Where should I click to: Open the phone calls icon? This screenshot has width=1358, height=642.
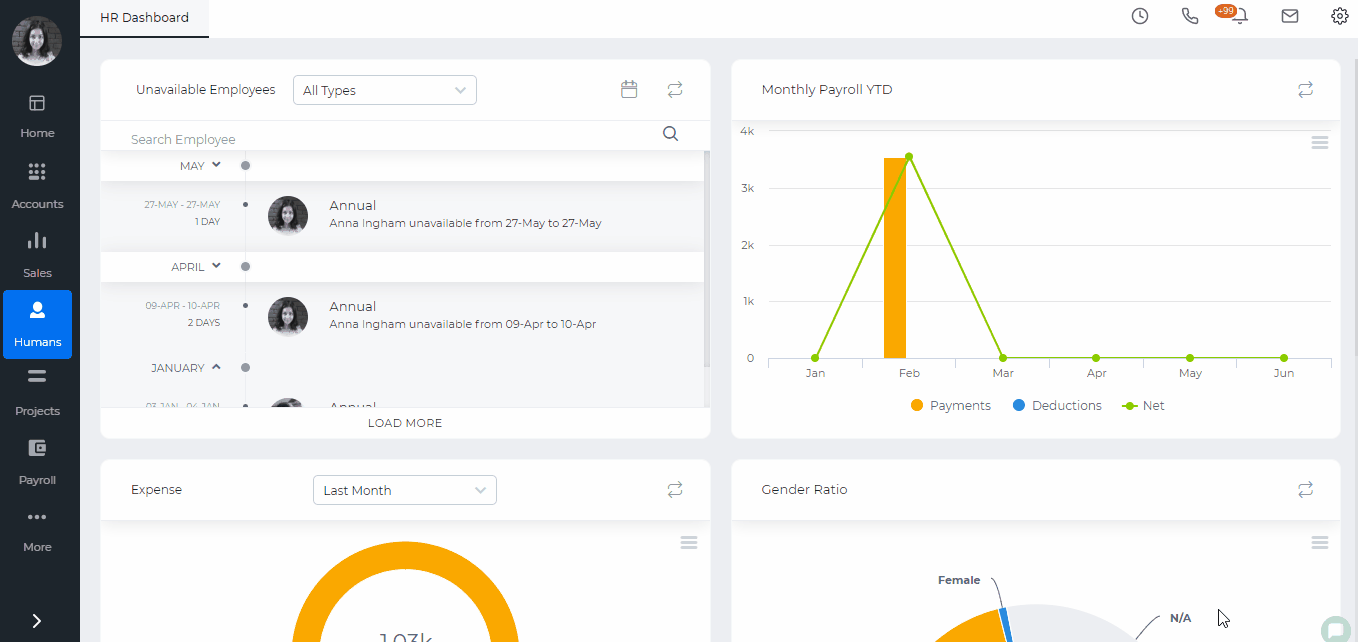1190,16
